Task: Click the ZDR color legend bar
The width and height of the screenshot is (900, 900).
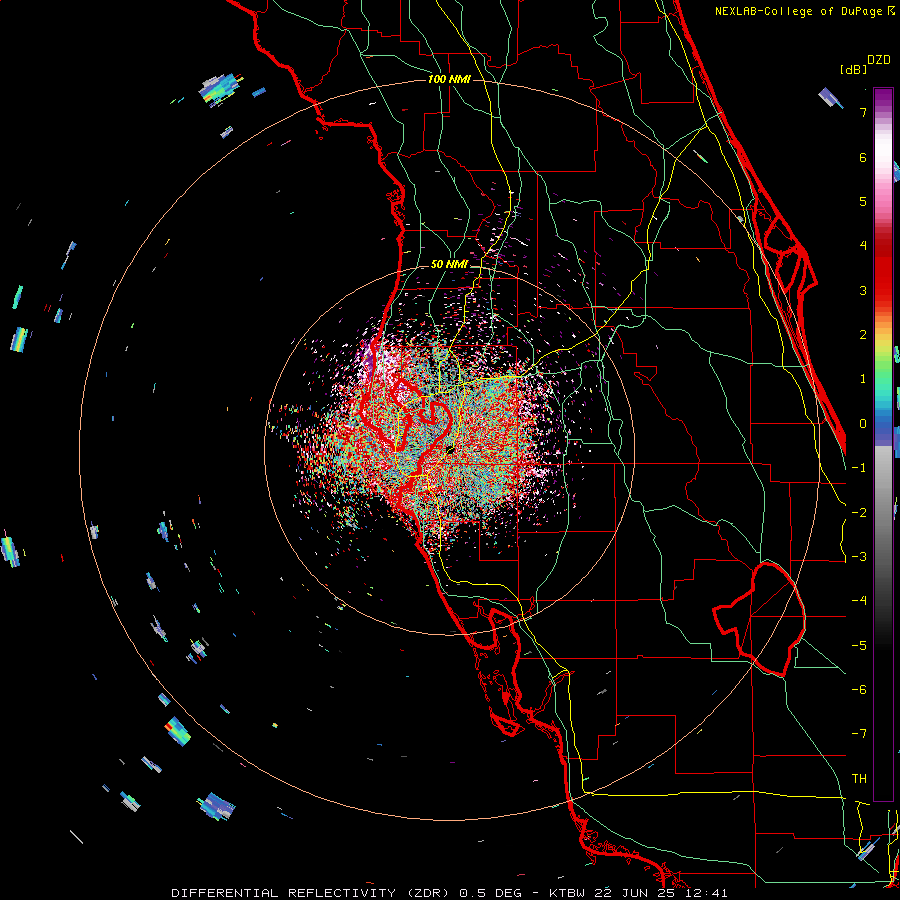Action: click(883, 444)
